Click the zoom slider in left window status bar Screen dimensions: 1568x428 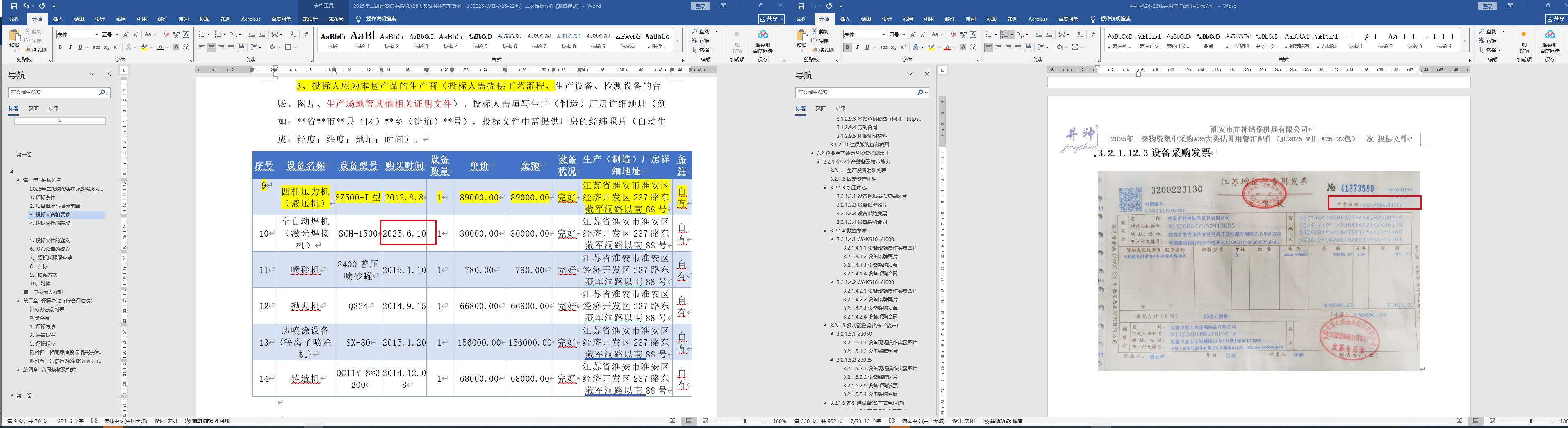click(743, 421)
